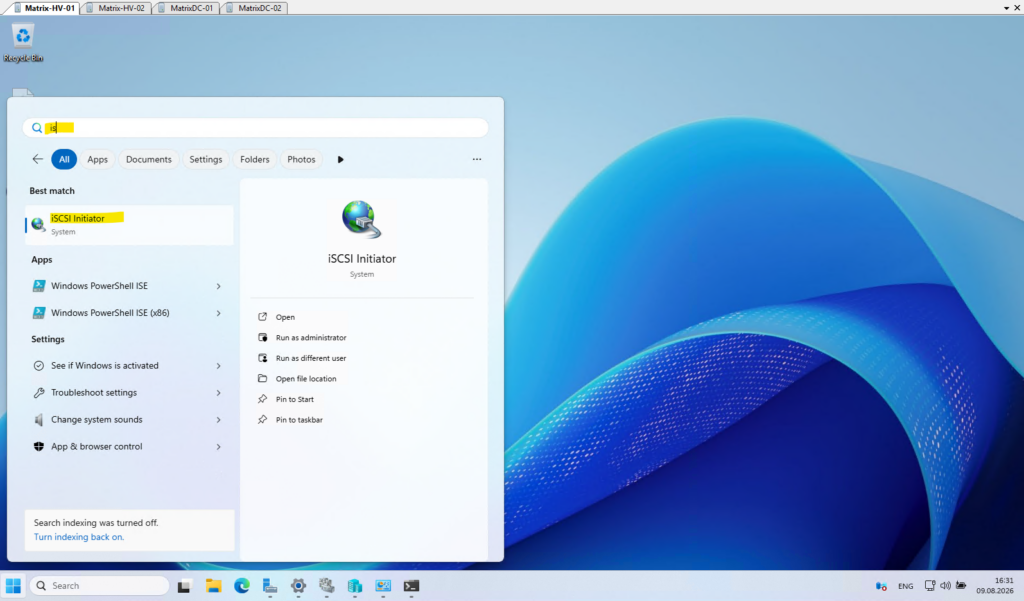Open the volume speaker tray icon

click(x=945, y=586)
